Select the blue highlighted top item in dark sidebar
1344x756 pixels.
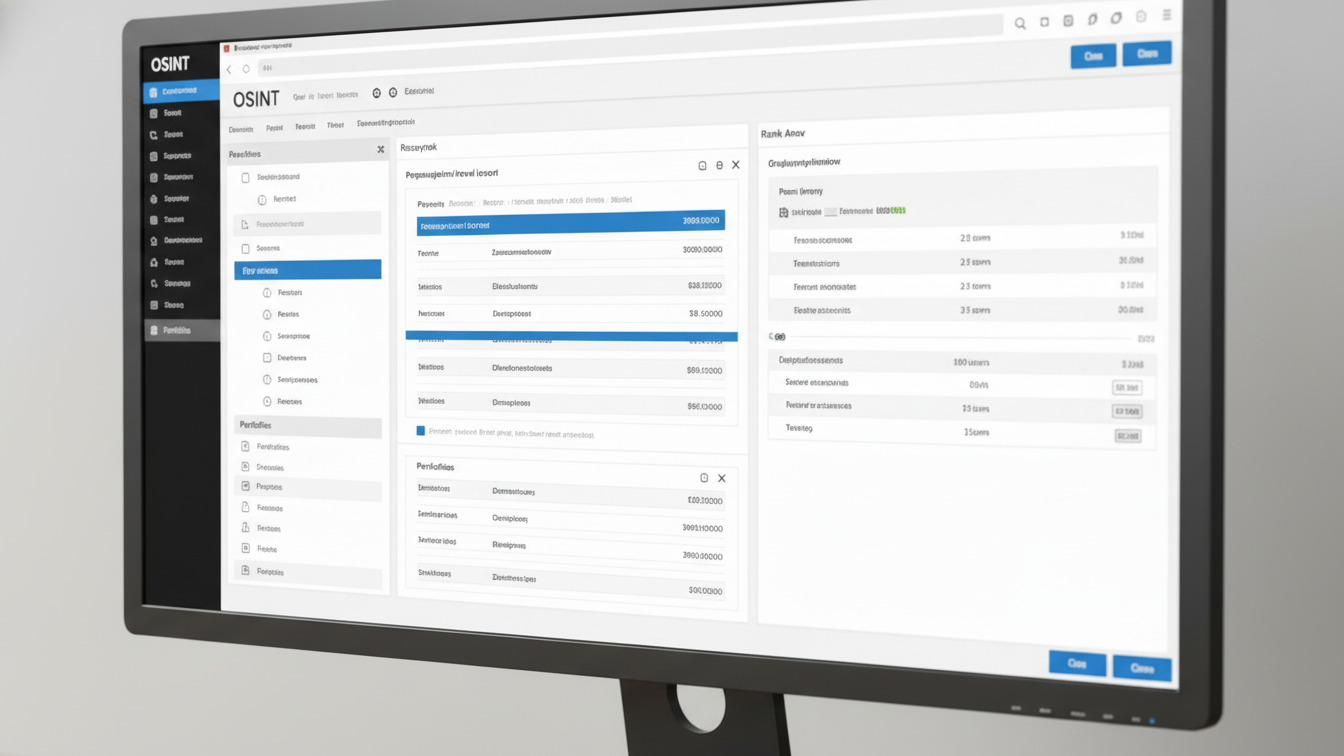point(181,91)
